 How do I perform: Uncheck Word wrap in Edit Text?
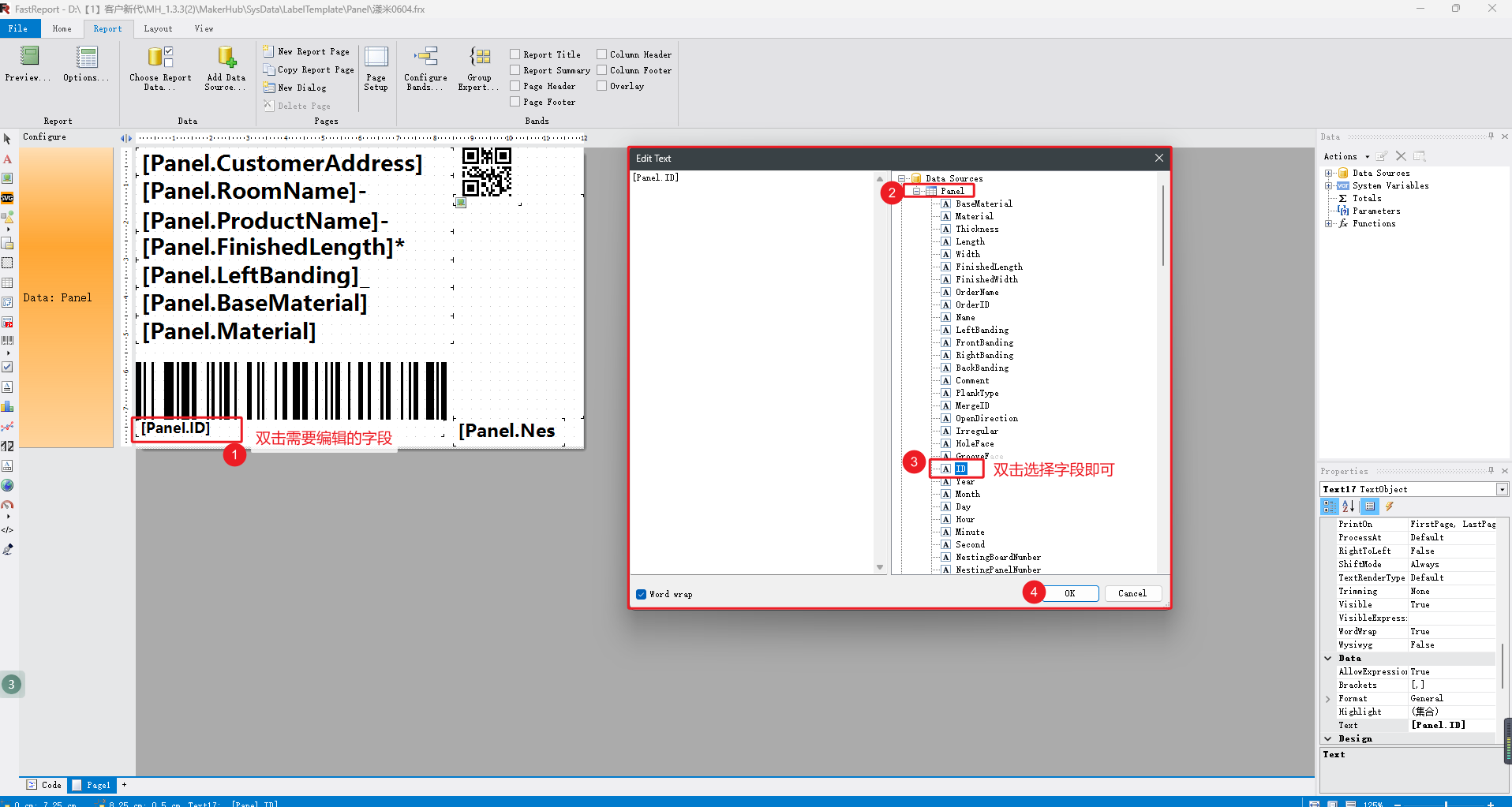[641, 595]
